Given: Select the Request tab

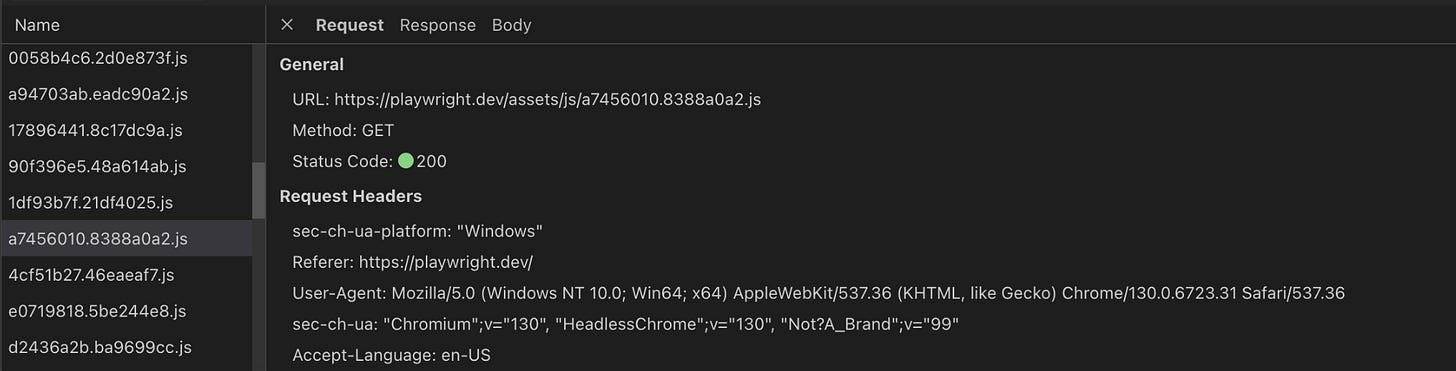Looking at the screenshot, I should [x=349, y=25].
